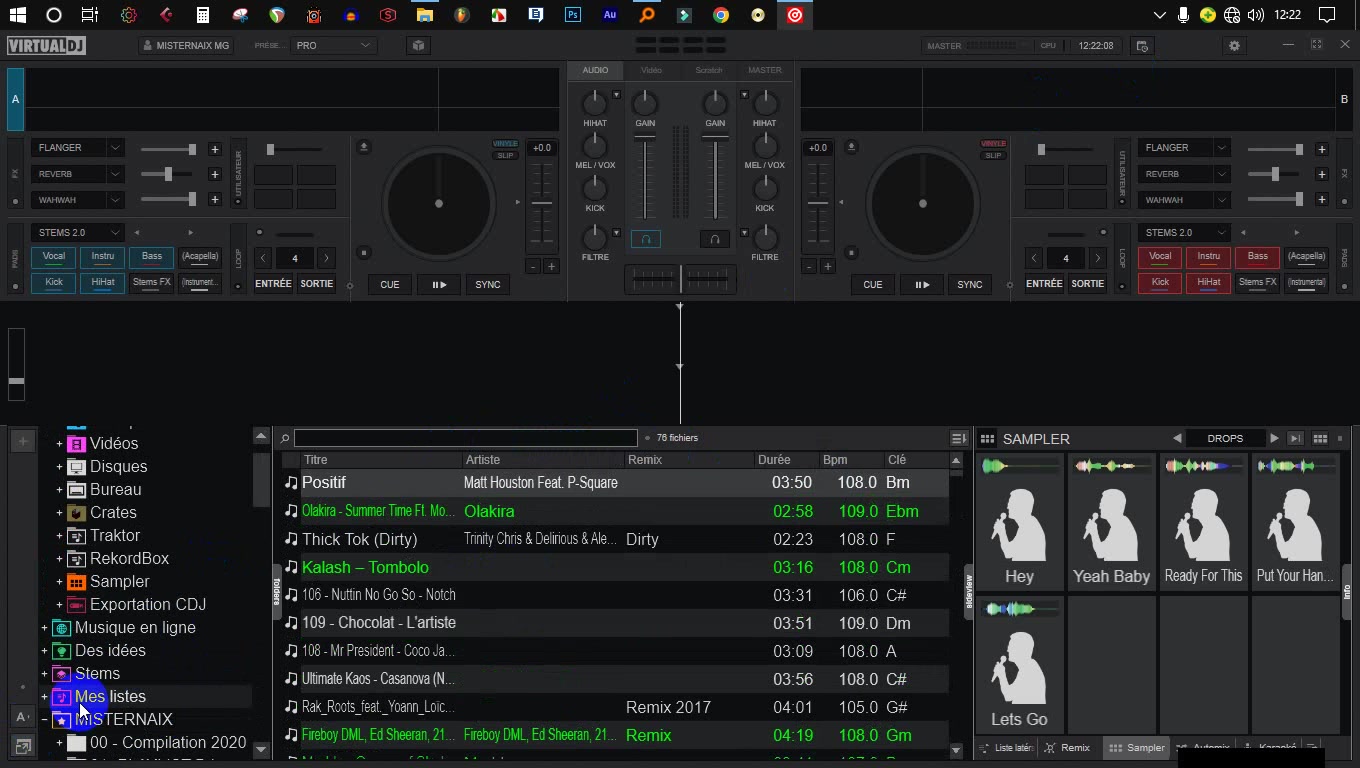
Task: Open Photoshop from the taskbar
Action: 573,15
